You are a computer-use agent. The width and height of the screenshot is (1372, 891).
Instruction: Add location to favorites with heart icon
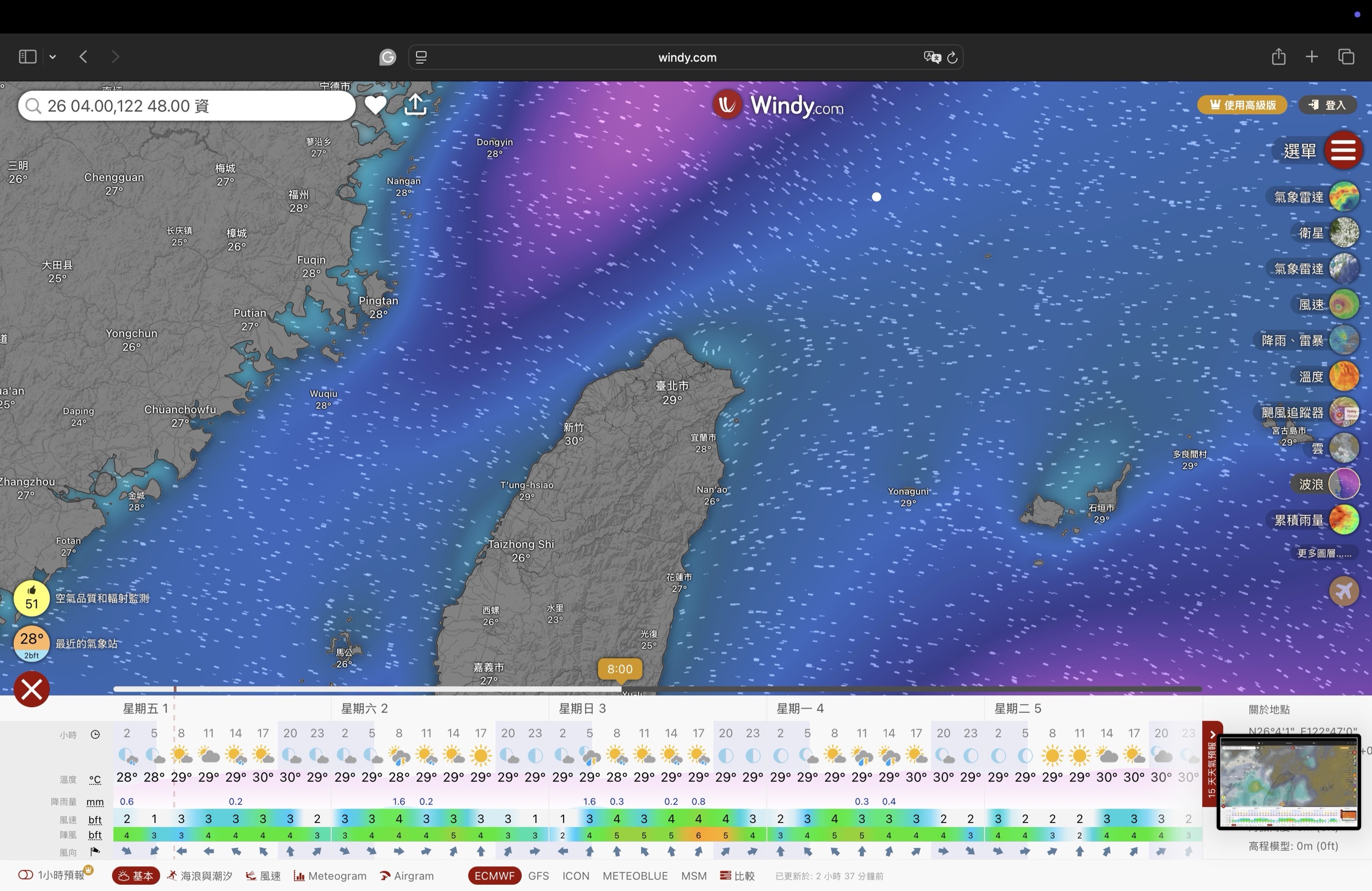375,105
